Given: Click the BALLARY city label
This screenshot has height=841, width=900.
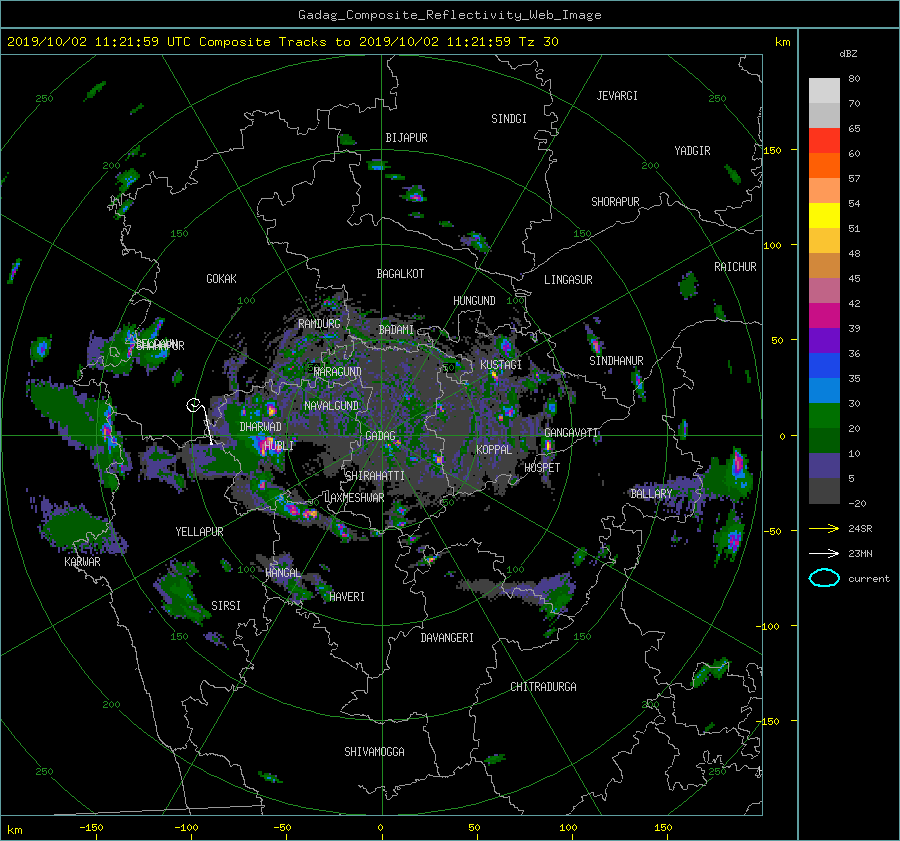Looking at the screenshot, I should (651, 494).
